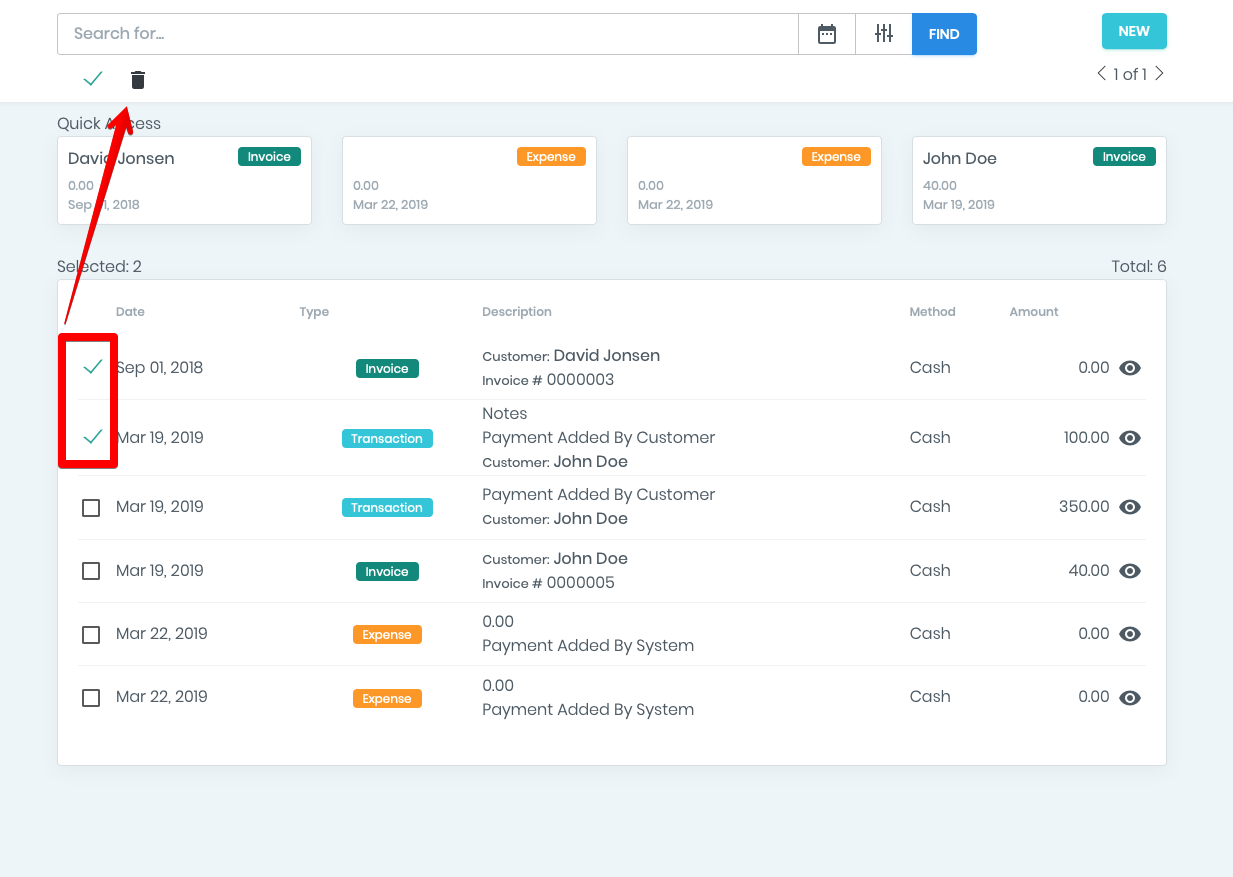The width and height of the screenshot is (1233, 877).
Task: Open the David Jonsen quick access card
Action: pos(184,181)
